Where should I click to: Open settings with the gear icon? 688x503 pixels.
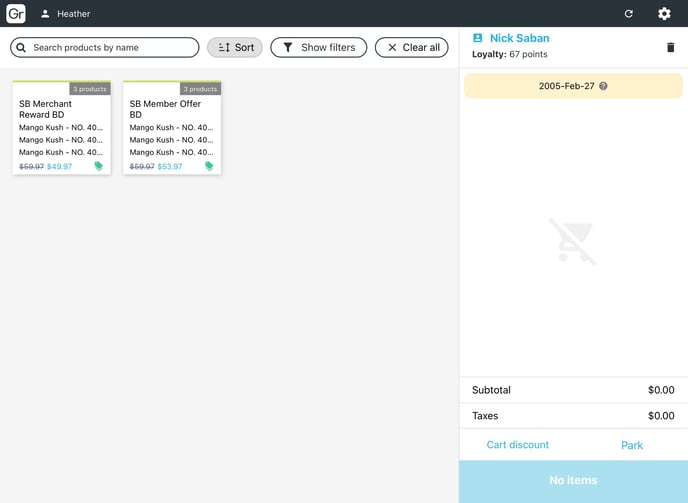point(664,14)
